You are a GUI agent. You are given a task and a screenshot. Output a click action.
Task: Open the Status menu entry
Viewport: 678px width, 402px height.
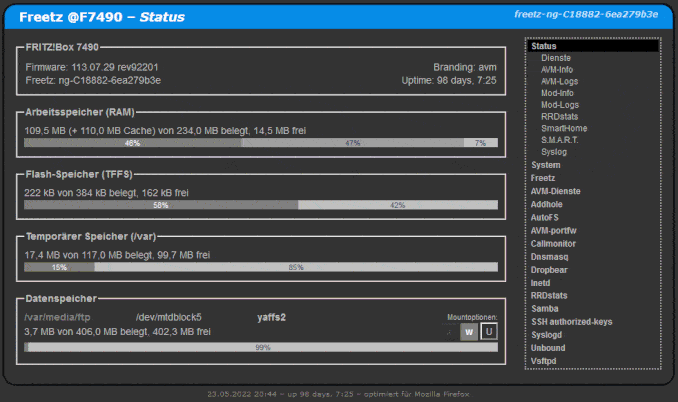pyautogui.click(x=593, y=46)
